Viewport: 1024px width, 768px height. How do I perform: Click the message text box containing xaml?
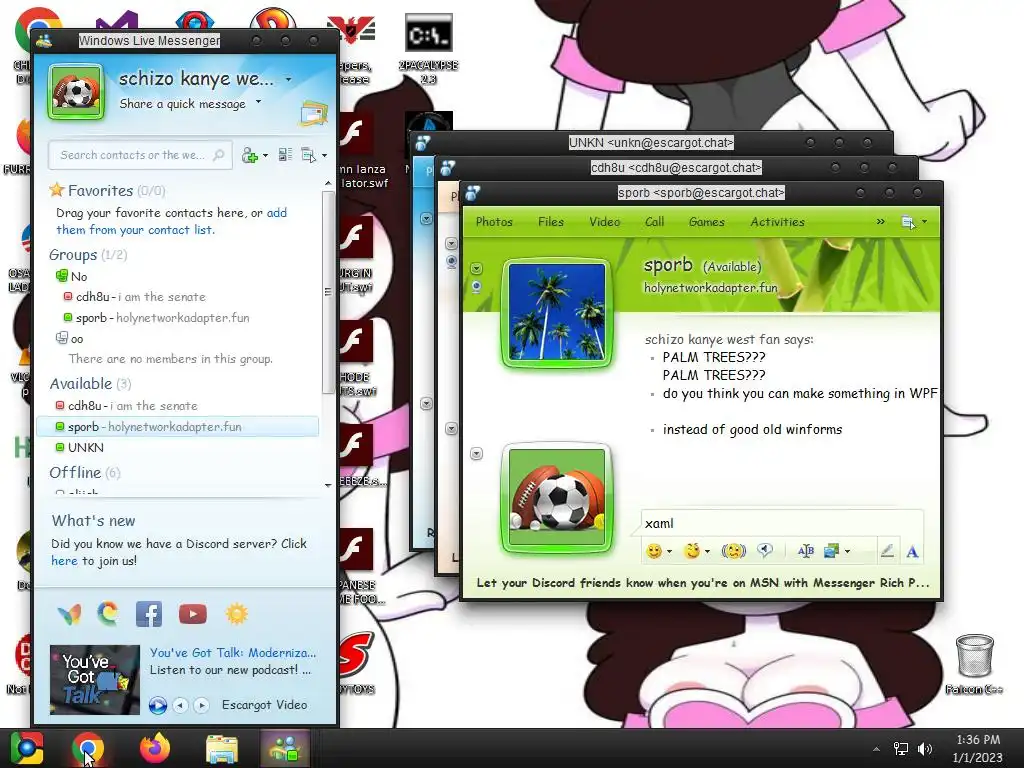(782, 523)
